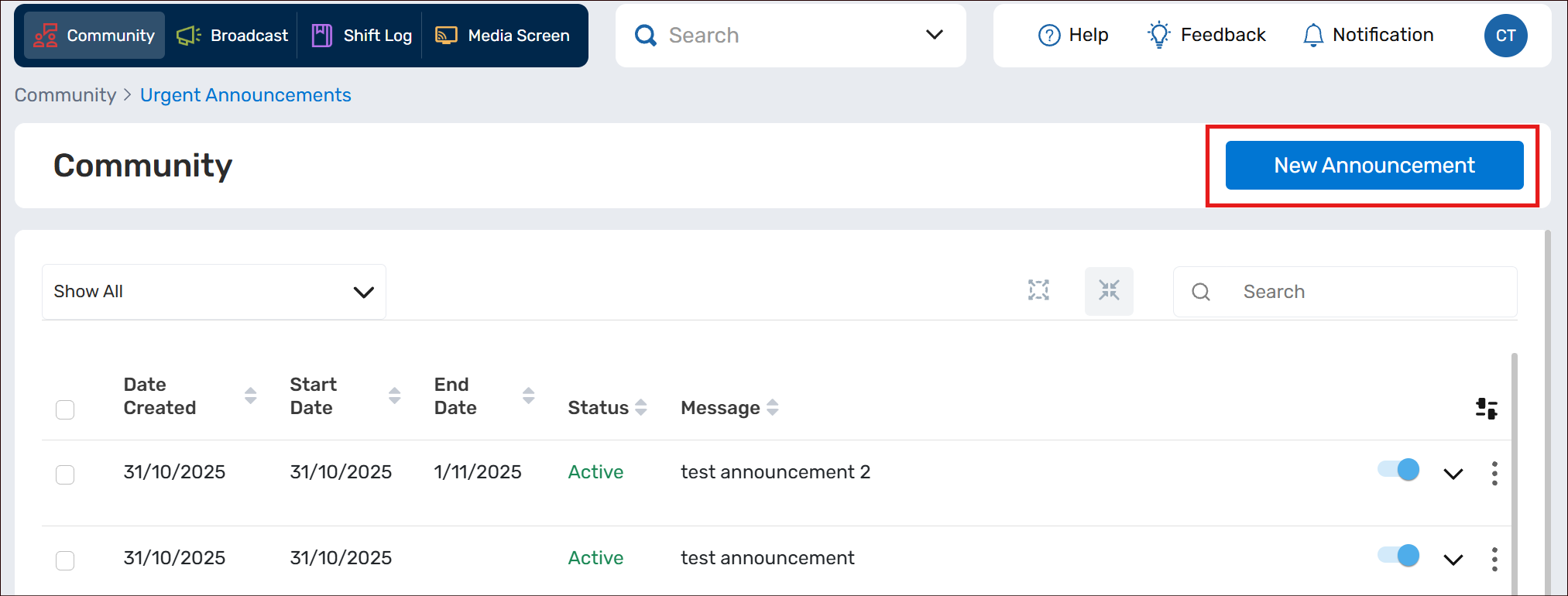
Task: Open the CT user avatar menu
Action: 1505,36
